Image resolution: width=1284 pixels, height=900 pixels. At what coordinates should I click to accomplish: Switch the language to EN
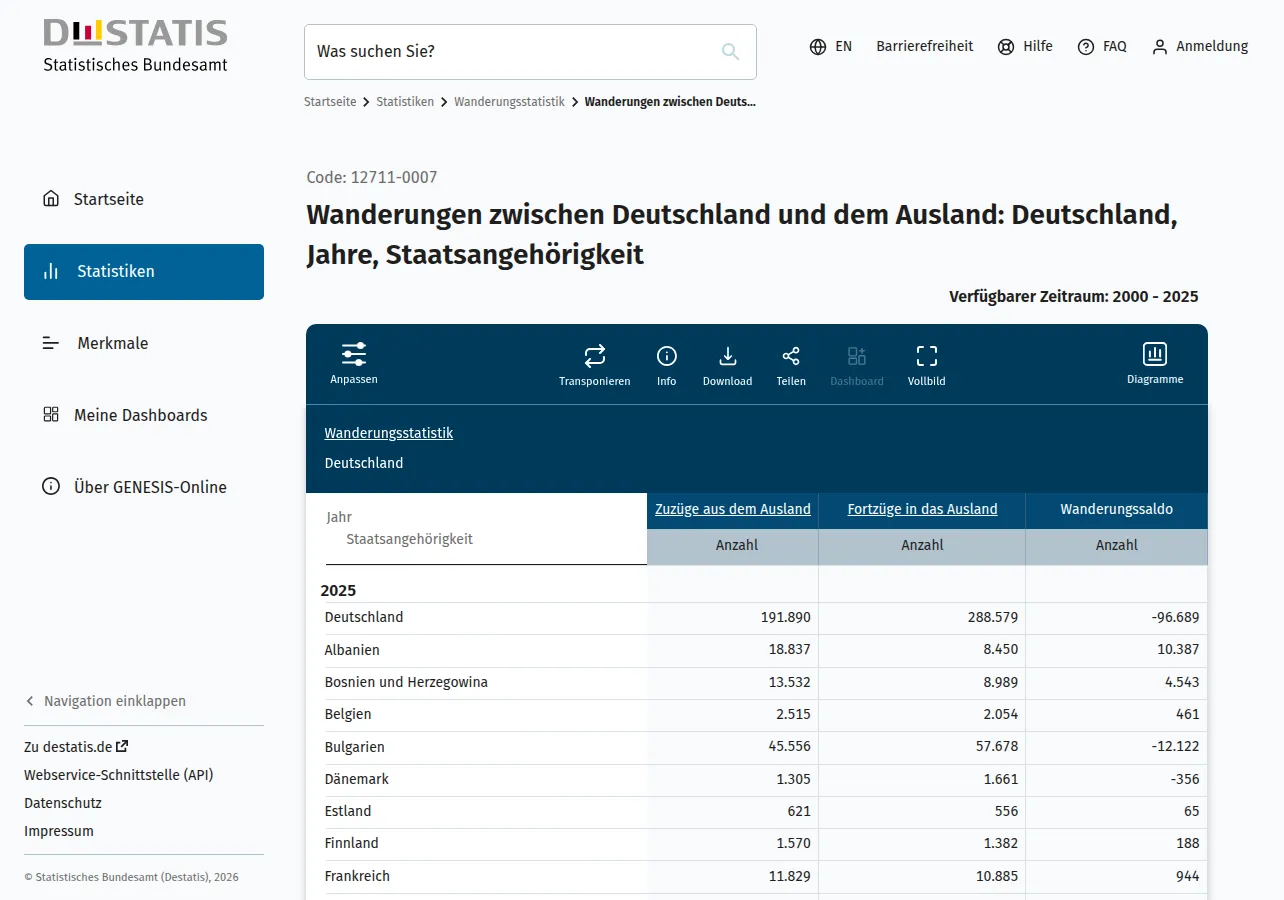[831, 46]
